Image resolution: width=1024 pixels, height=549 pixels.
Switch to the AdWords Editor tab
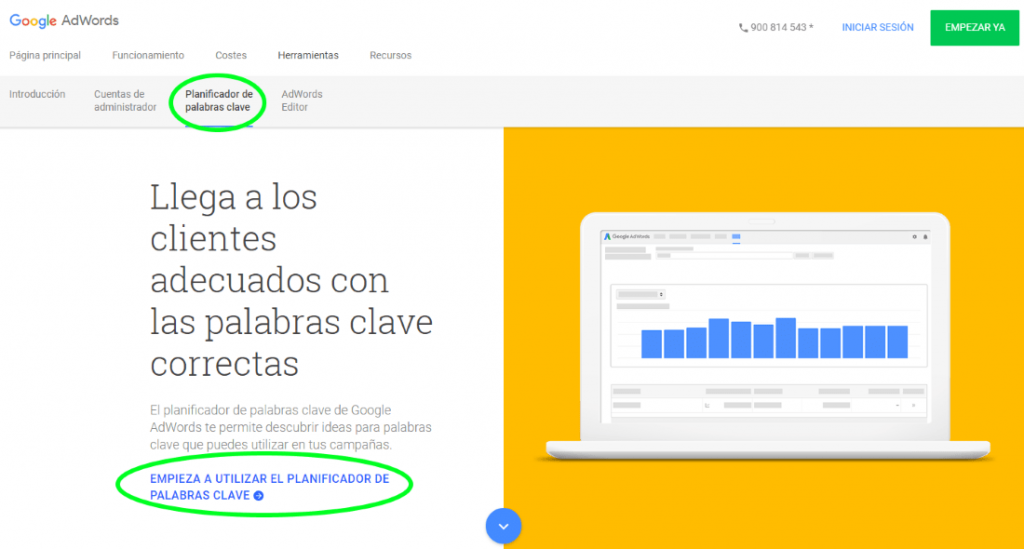[302, 101]
